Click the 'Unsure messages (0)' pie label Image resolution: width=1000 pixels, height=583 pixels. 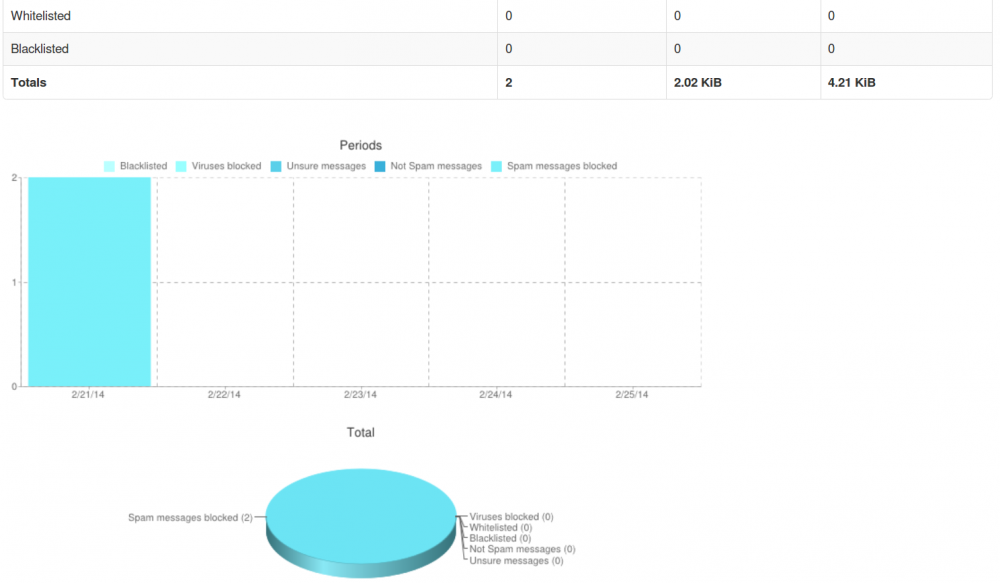coord(516,561)
